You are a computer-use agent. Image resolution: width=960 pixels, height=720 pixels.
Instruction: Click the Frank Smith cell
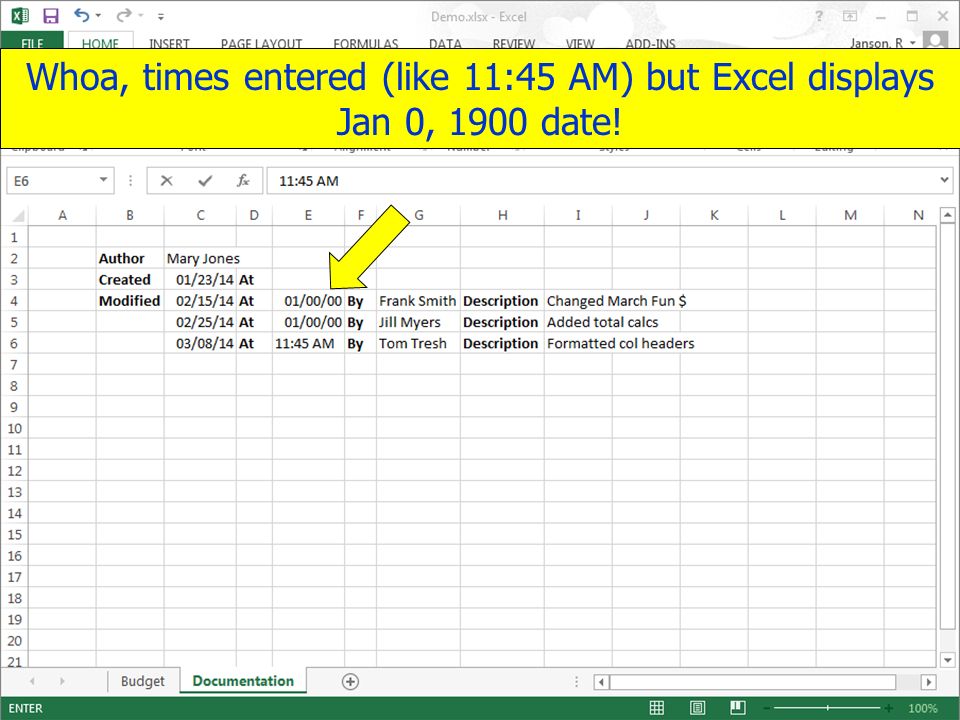point(418,301)
